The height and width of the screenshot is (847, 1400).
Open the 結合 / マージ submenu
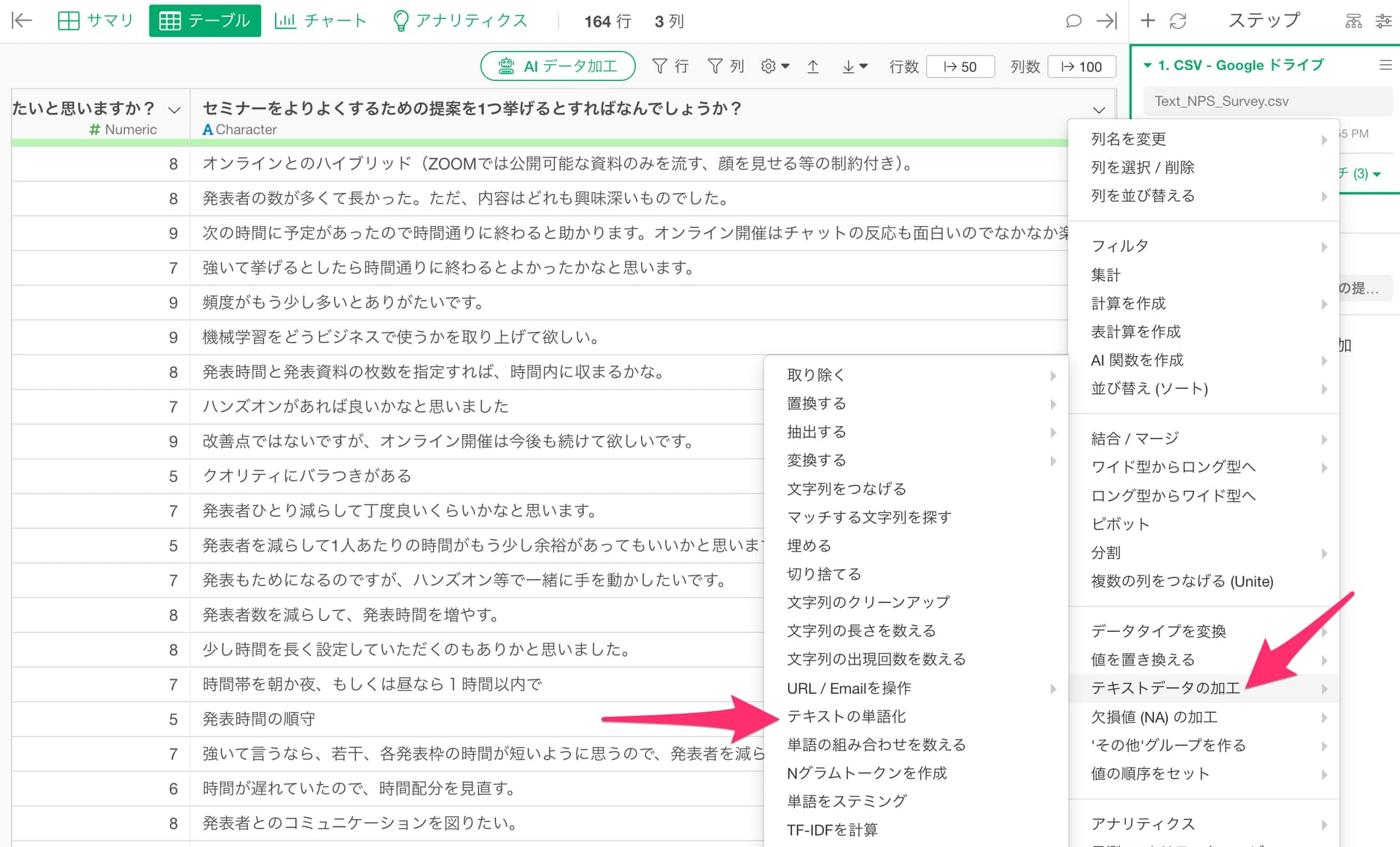1204,439
